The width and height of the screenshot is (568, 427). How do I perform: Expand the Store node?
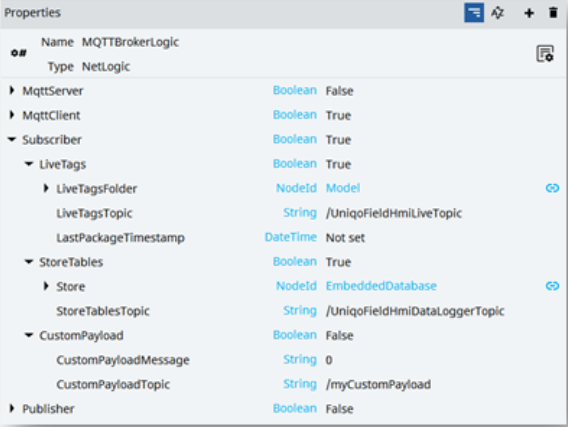coord(46,286)
